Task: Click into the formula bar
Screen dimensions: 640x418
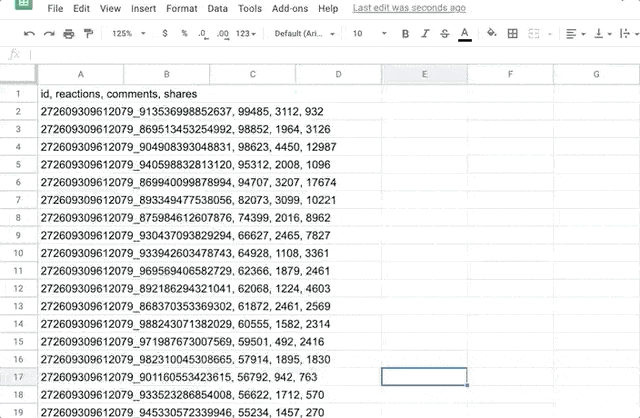Action: click(335, 54)
